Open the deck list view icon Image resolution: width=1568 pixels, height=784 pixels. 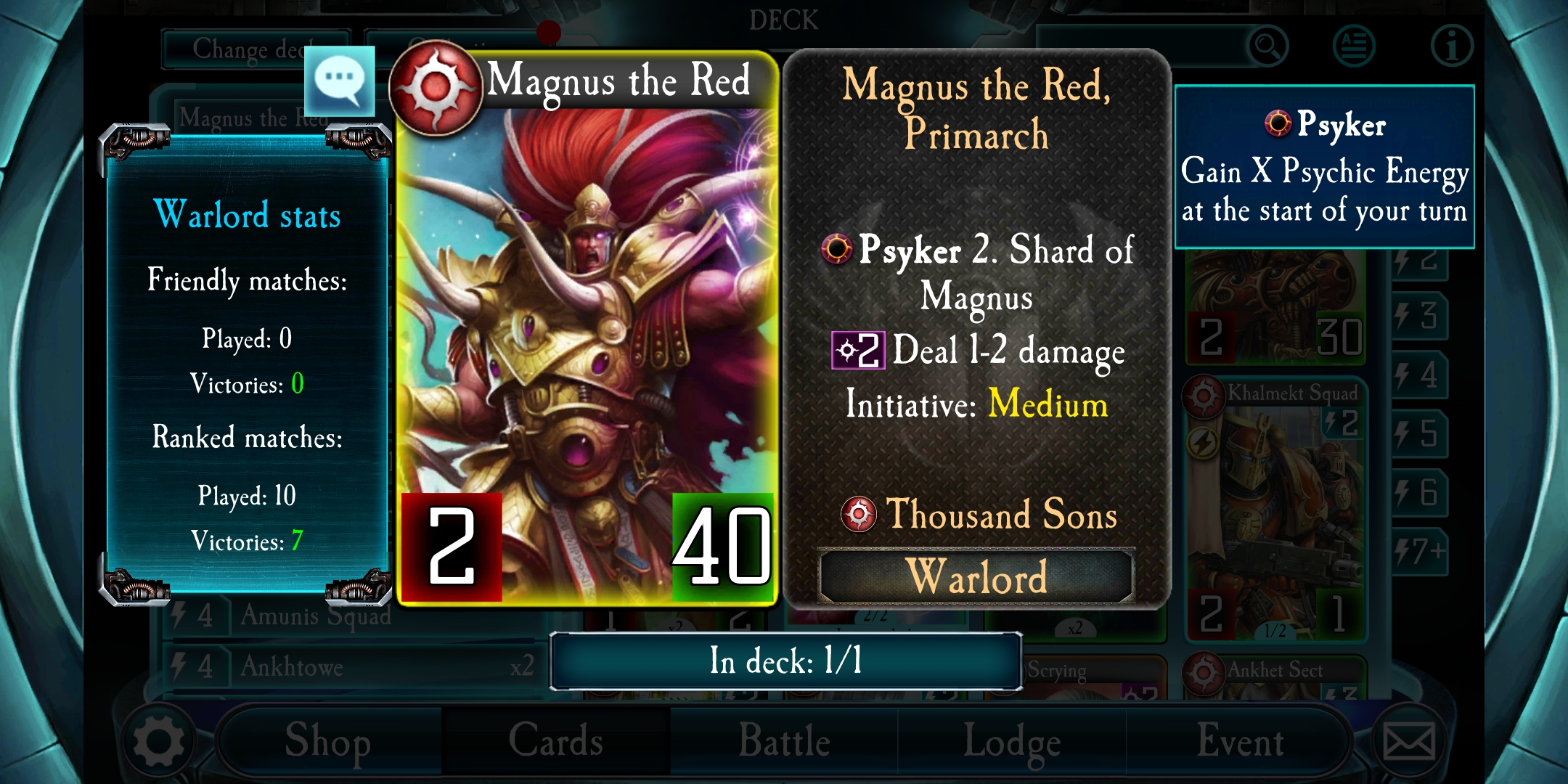1354,46
